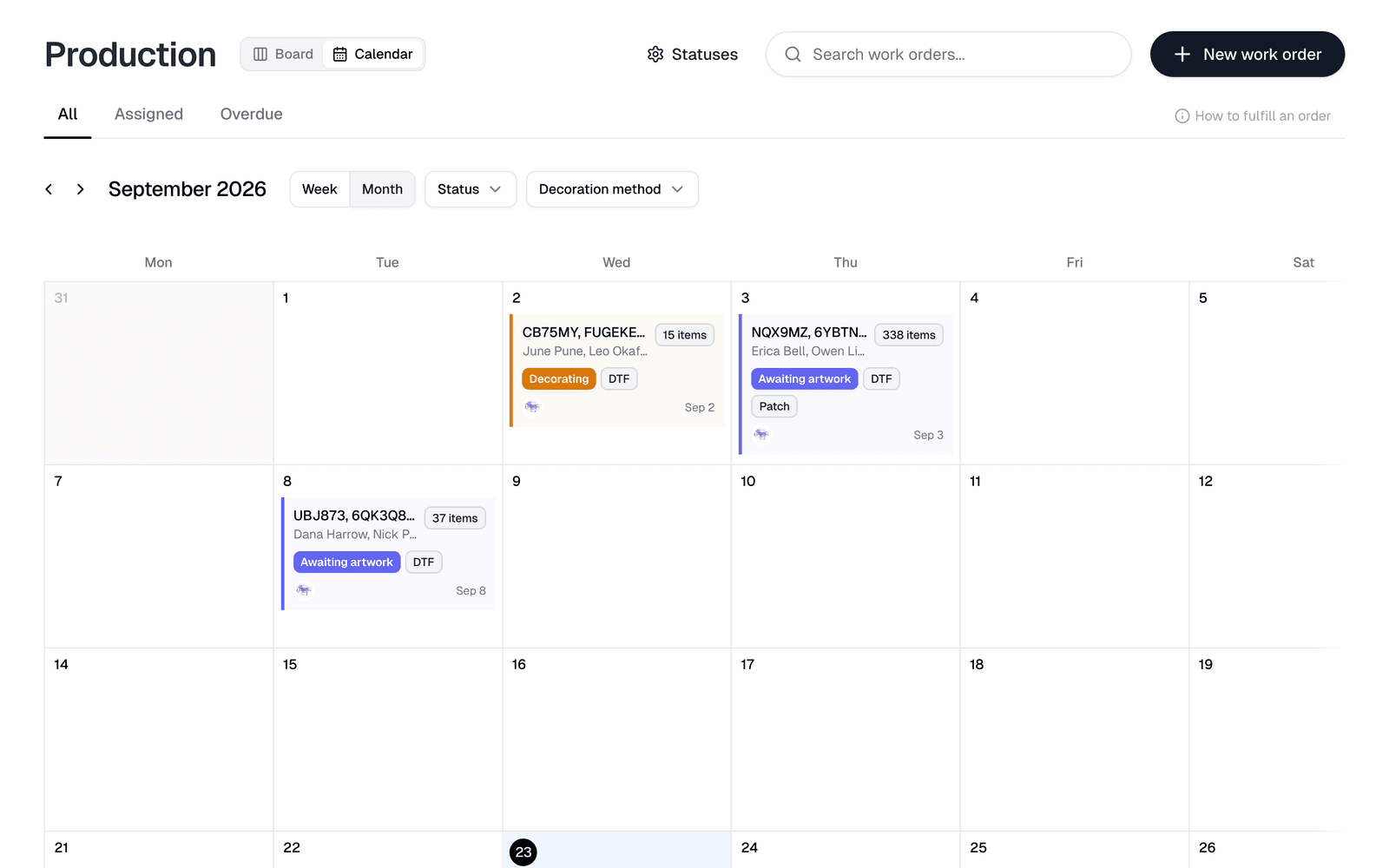This screenshot has width=1389, height=868.
Task: Click DTF tag on CB75MY order
Action: click(x=619, y=379)
